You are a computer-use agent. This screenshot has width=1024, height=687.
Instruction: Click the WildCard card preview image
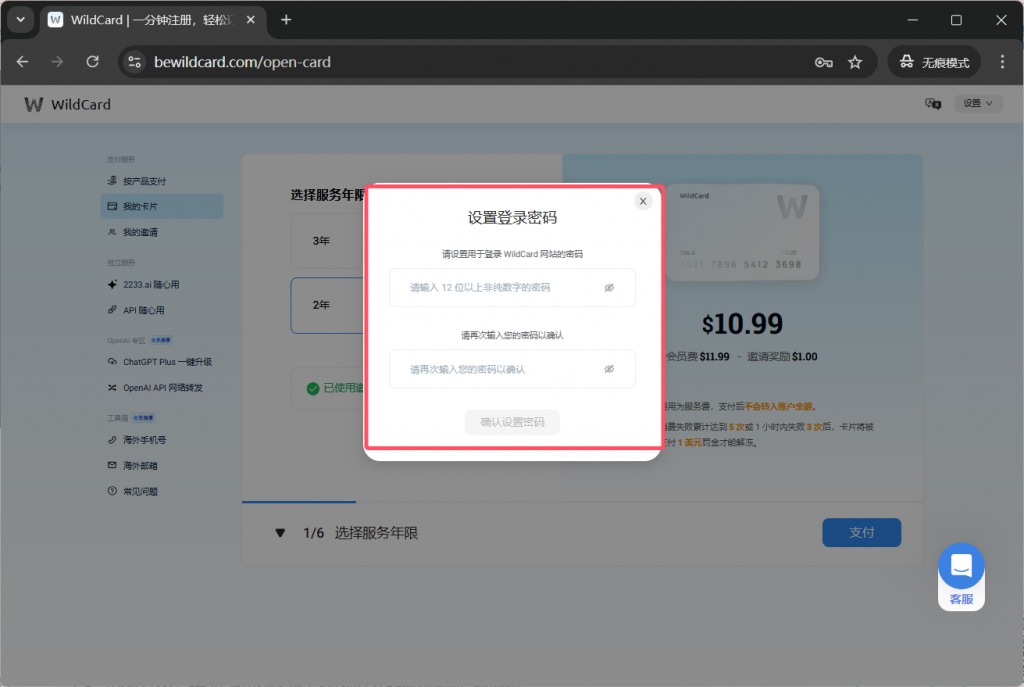742,232
